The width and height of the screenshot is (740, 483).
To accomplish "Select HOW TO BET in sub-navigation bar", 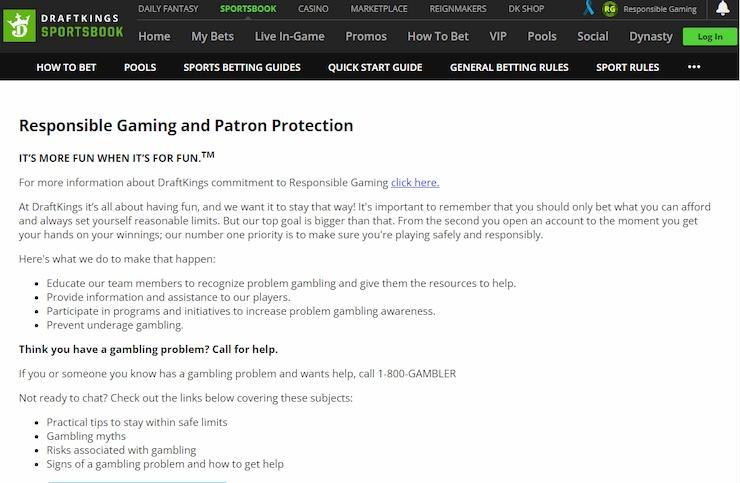I will [66, 68].
